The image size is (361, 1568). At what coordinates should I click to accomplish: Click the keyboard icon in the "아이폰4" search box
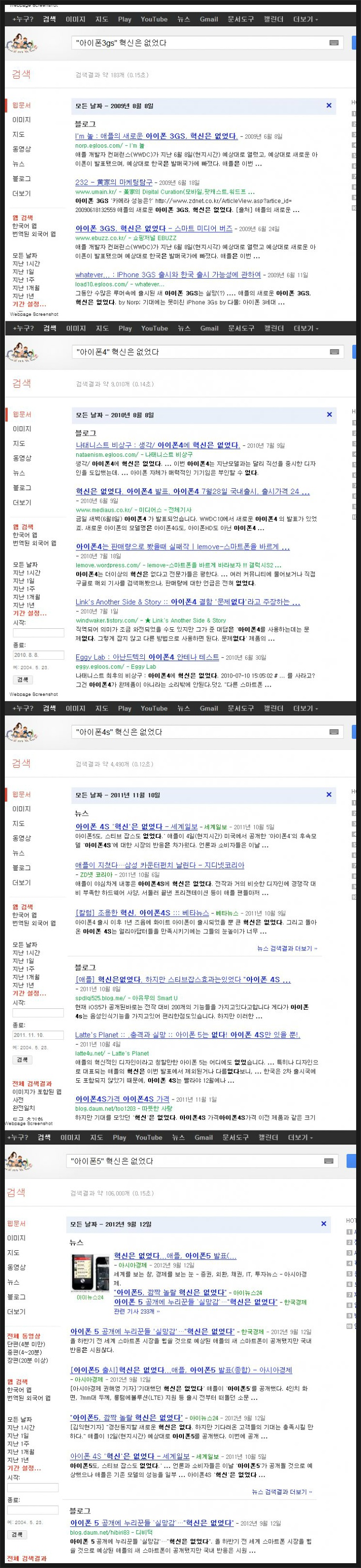click(334, 351)
